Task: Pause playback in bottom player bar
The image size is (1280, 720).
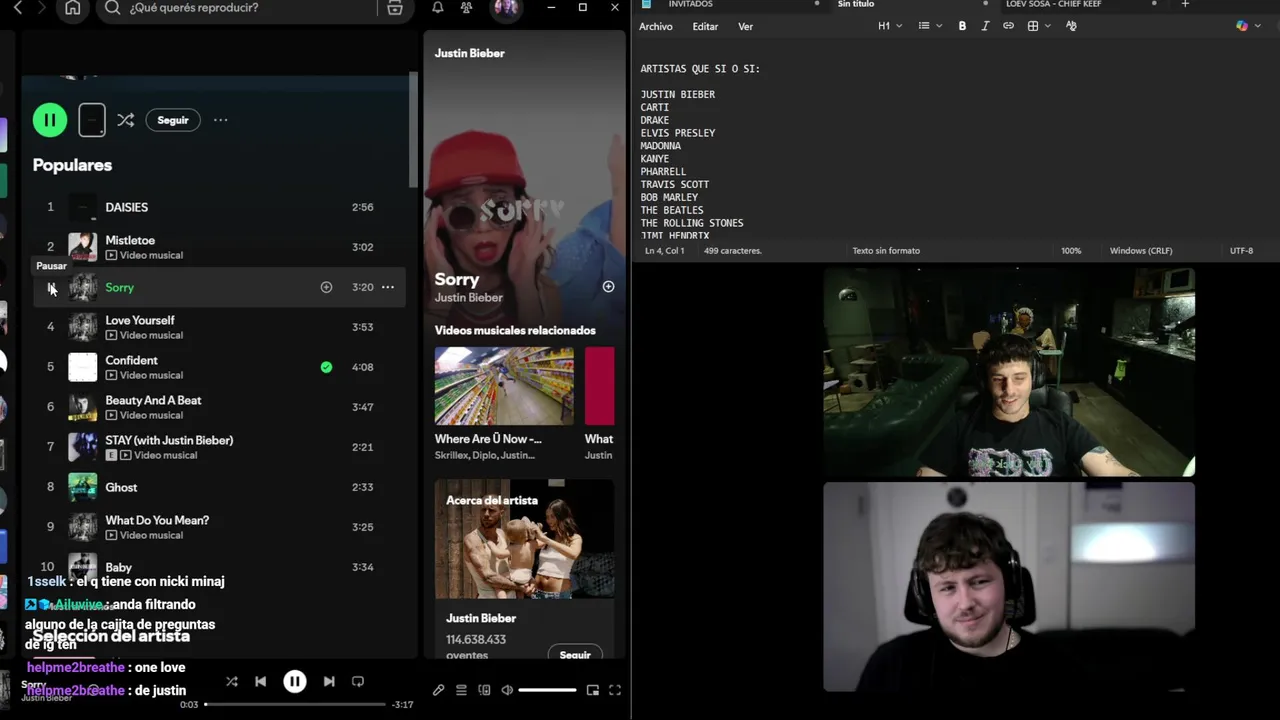Action: pos(295,681)
